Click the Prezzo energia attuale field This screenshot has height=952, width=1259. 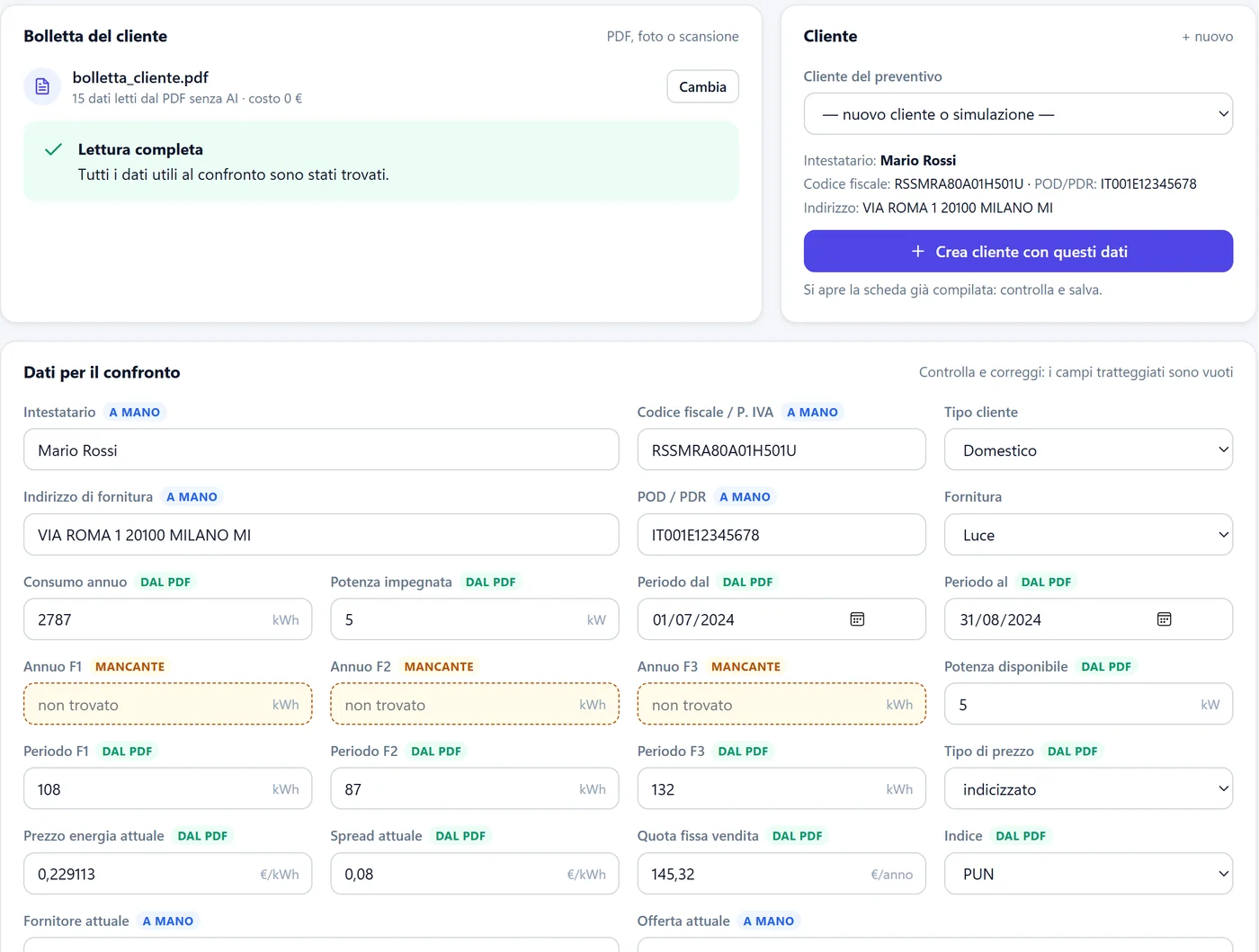coord(167,874)
